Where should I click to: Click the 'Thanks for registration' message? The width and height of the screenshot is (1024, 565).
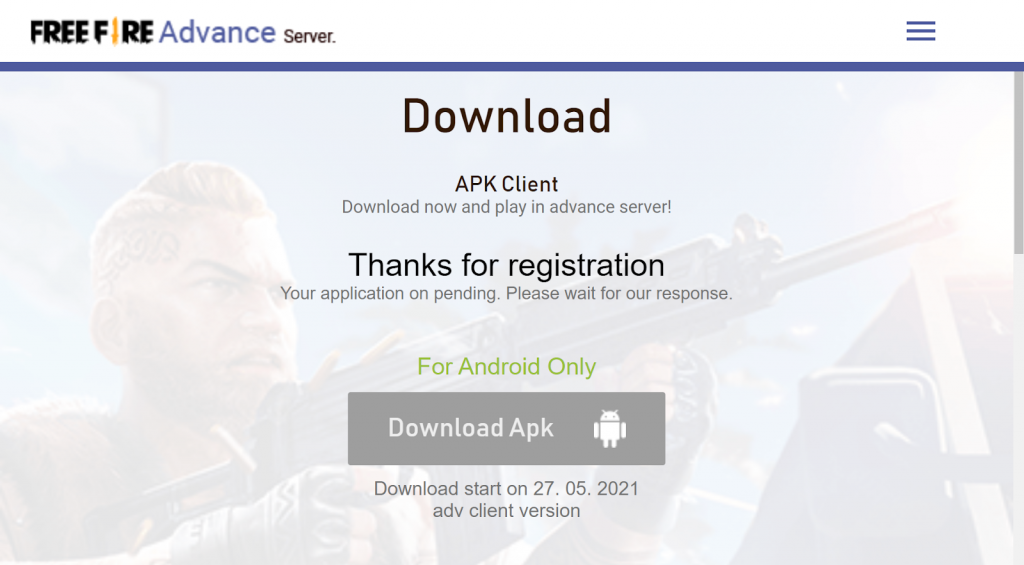[x=507, y=265]
